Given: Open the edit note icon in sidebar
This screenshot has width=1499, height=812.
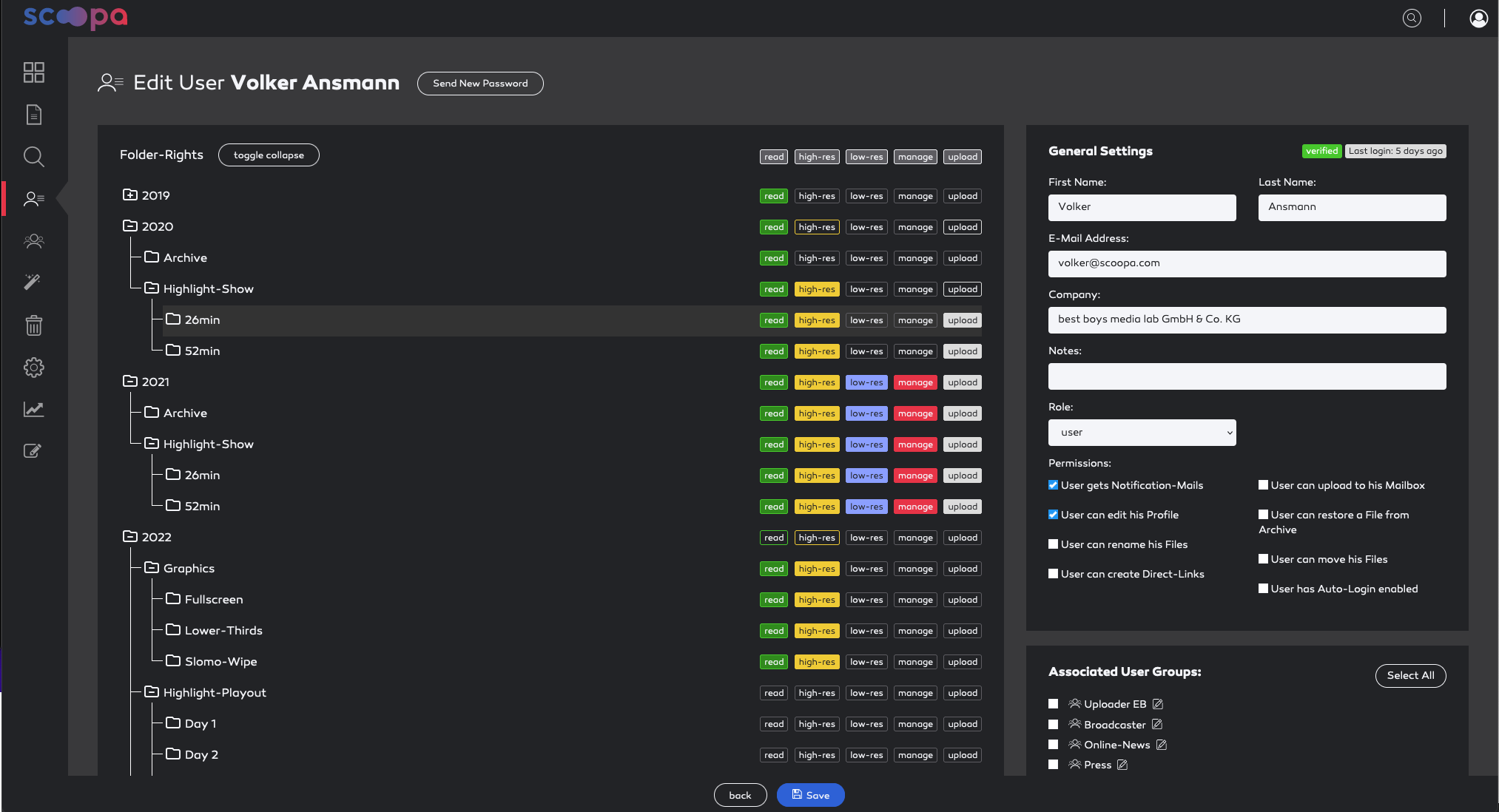Looking at the screenshot, I should tap(33, 450).
